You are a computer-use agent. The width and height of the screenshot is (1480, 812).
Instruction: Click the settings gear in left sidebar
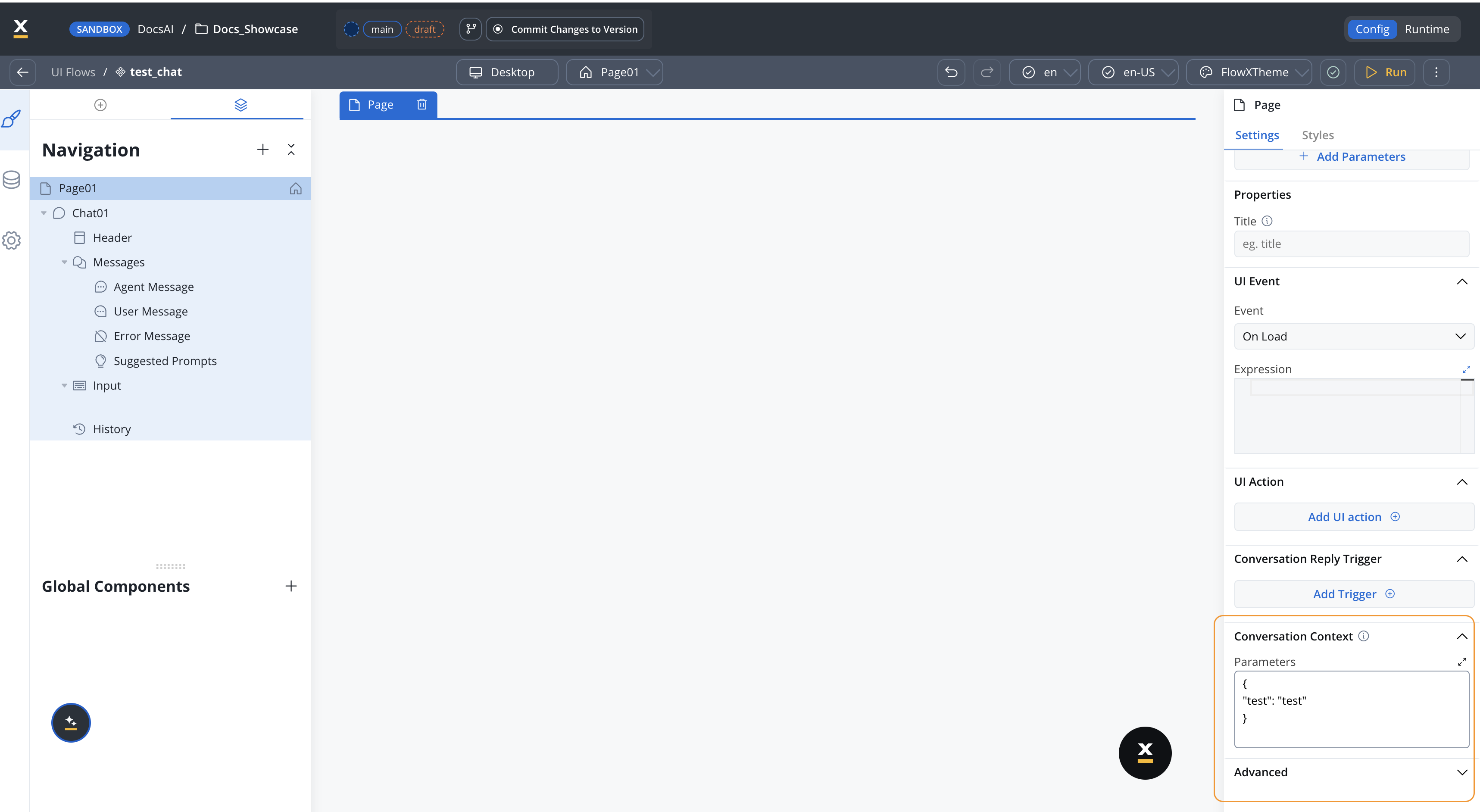click(12, 240)
